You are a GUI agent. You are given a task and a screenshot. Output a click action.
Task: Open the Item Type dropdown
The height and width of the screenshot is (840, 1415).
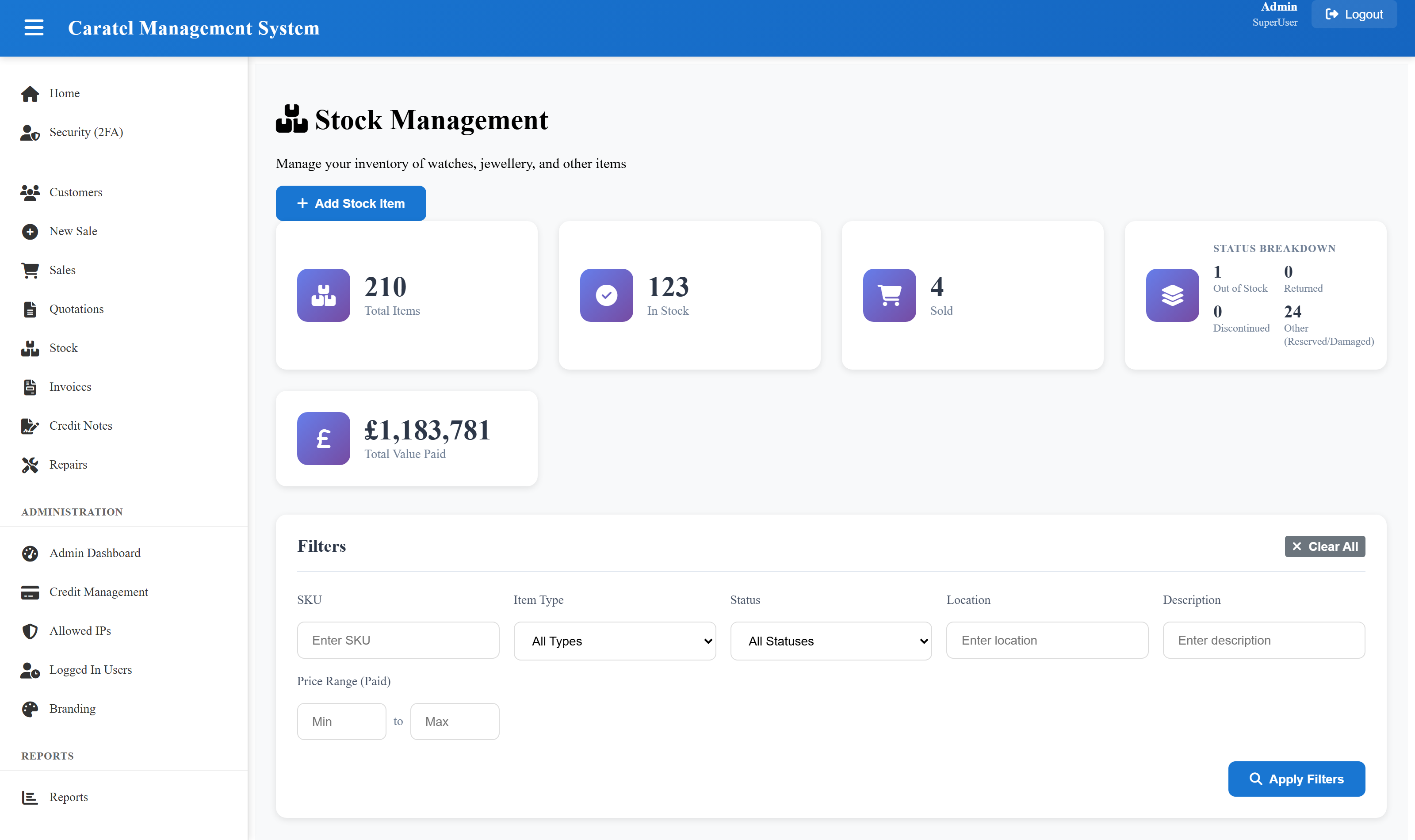tap(615, 641)
